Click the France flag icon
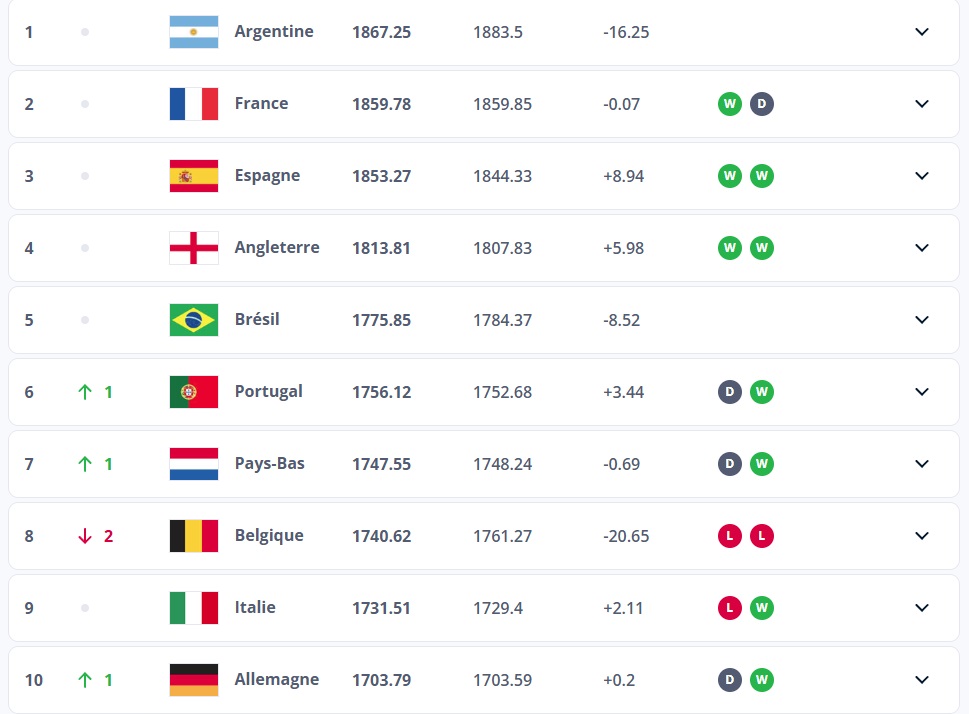The height and width of the screenshot is (714, 969). [x=193, y=103]
